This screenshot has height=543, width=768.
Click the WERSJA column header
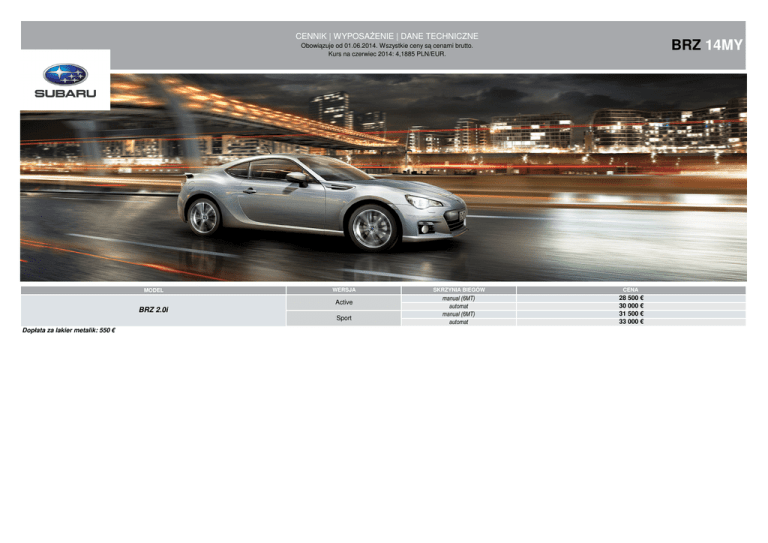coord(343,290)
